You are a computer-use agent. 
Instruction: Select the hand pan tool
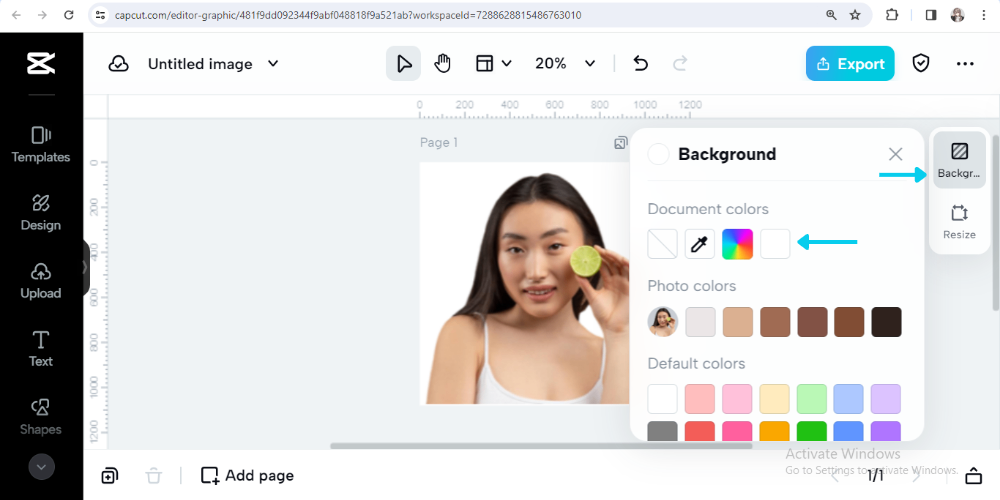[x=442, y=63]
